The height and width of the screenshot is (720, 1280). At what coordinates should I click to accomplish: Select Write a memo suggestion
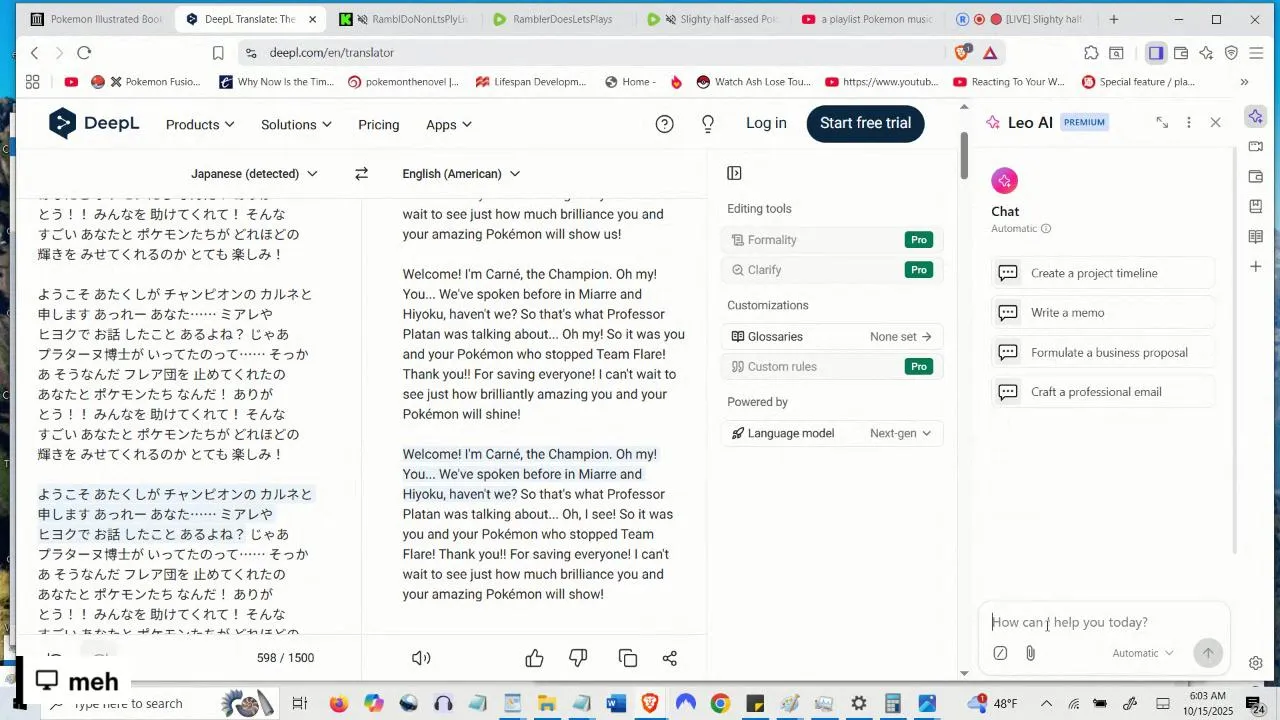1102,313
